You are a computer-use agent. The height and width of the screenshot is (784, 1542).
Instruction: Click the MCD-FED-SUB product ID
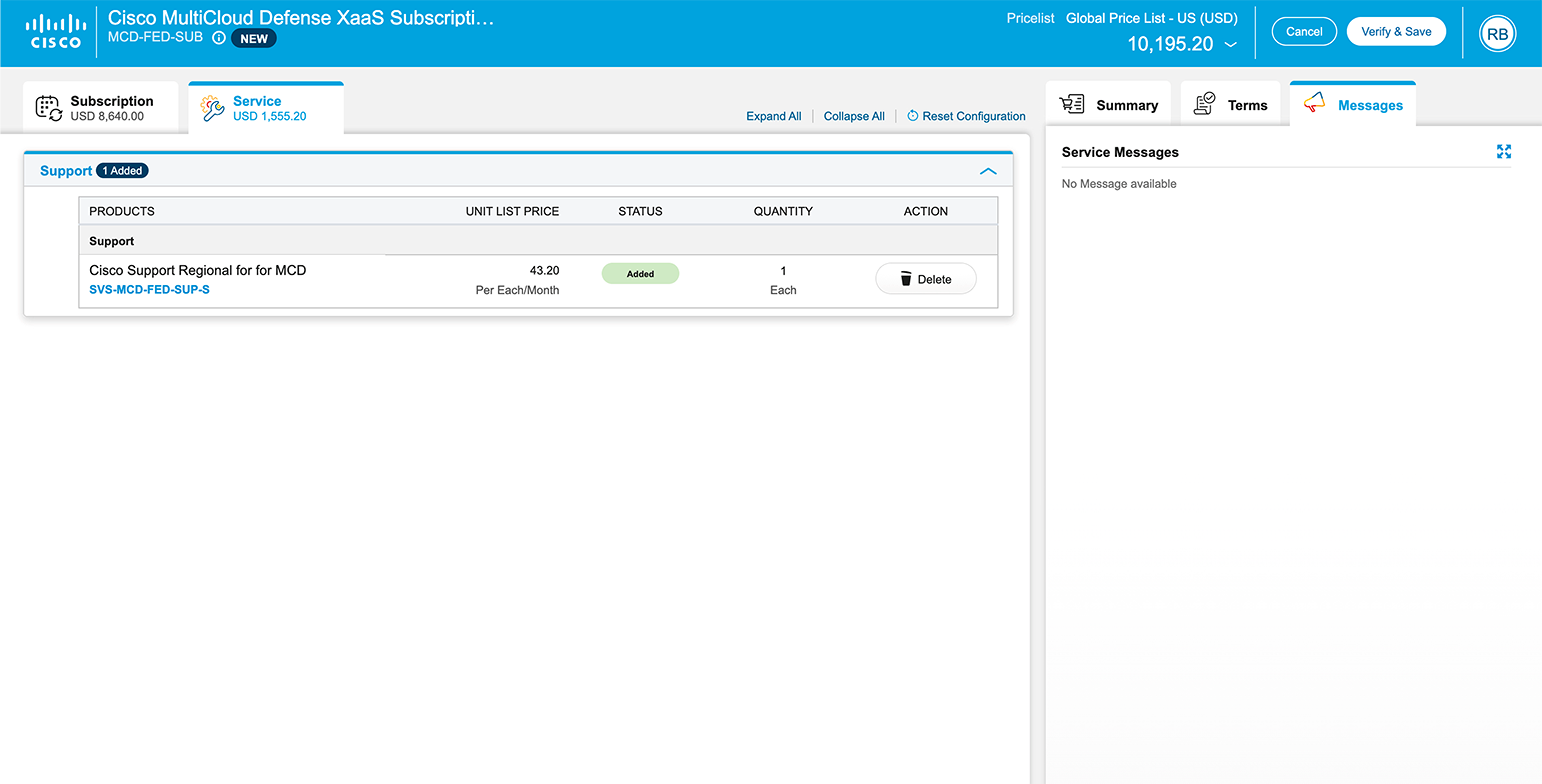click(155, 37)
